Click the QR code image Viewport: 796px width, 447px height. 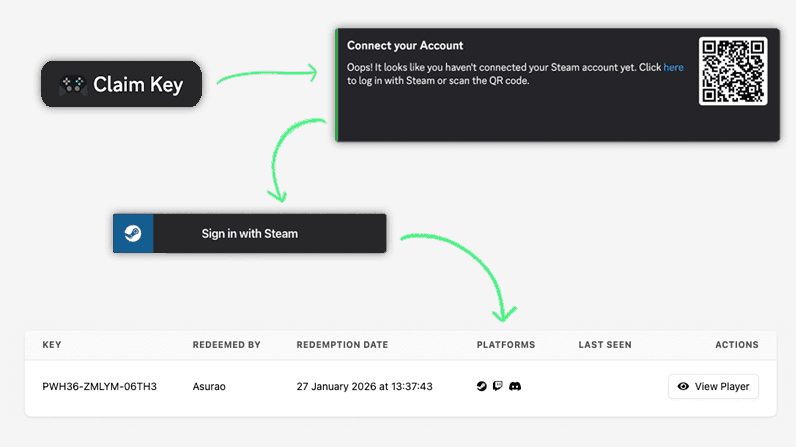tap(733, 71)
